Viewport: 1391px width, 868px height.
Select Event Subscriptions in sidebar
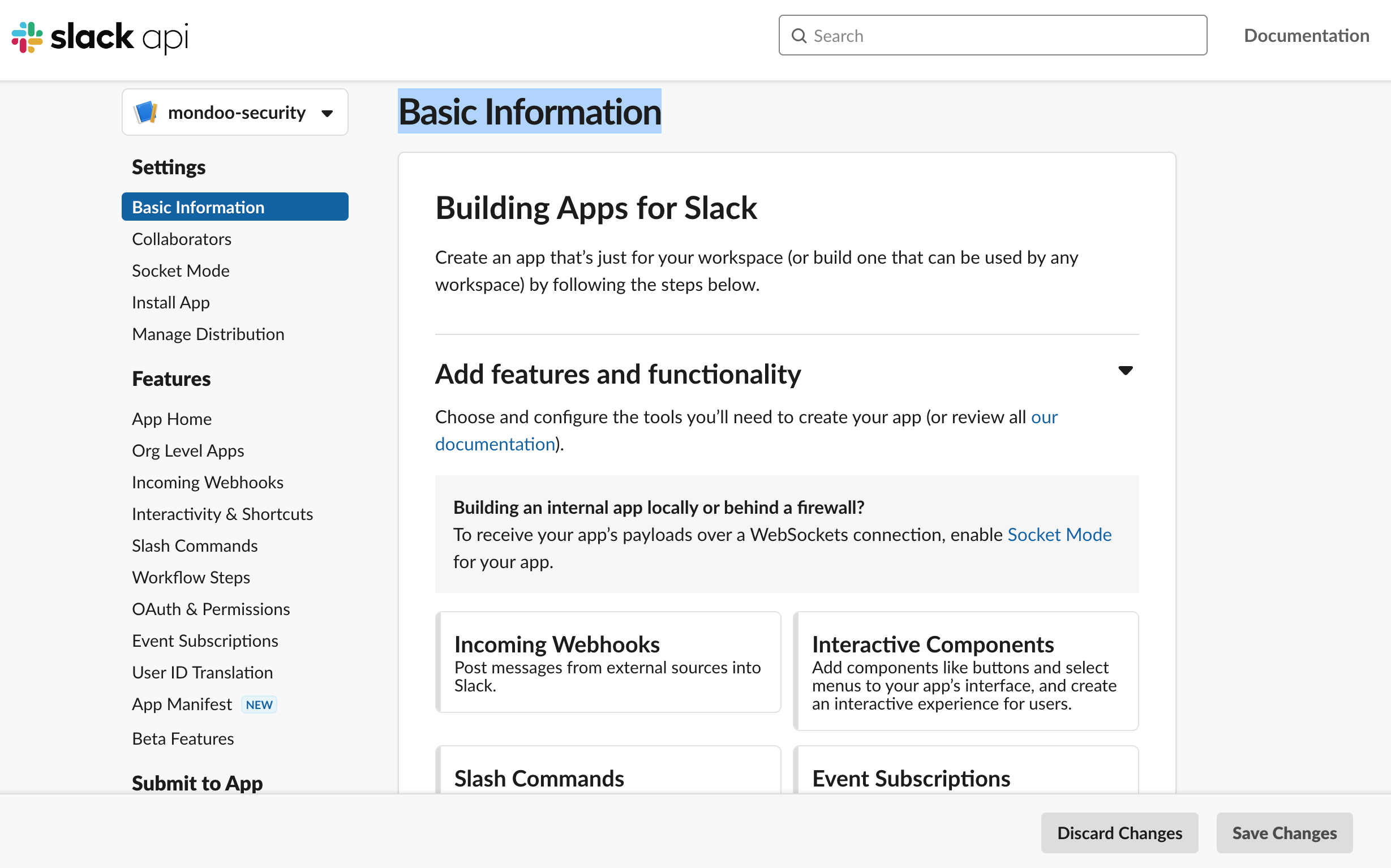point(205,640)
